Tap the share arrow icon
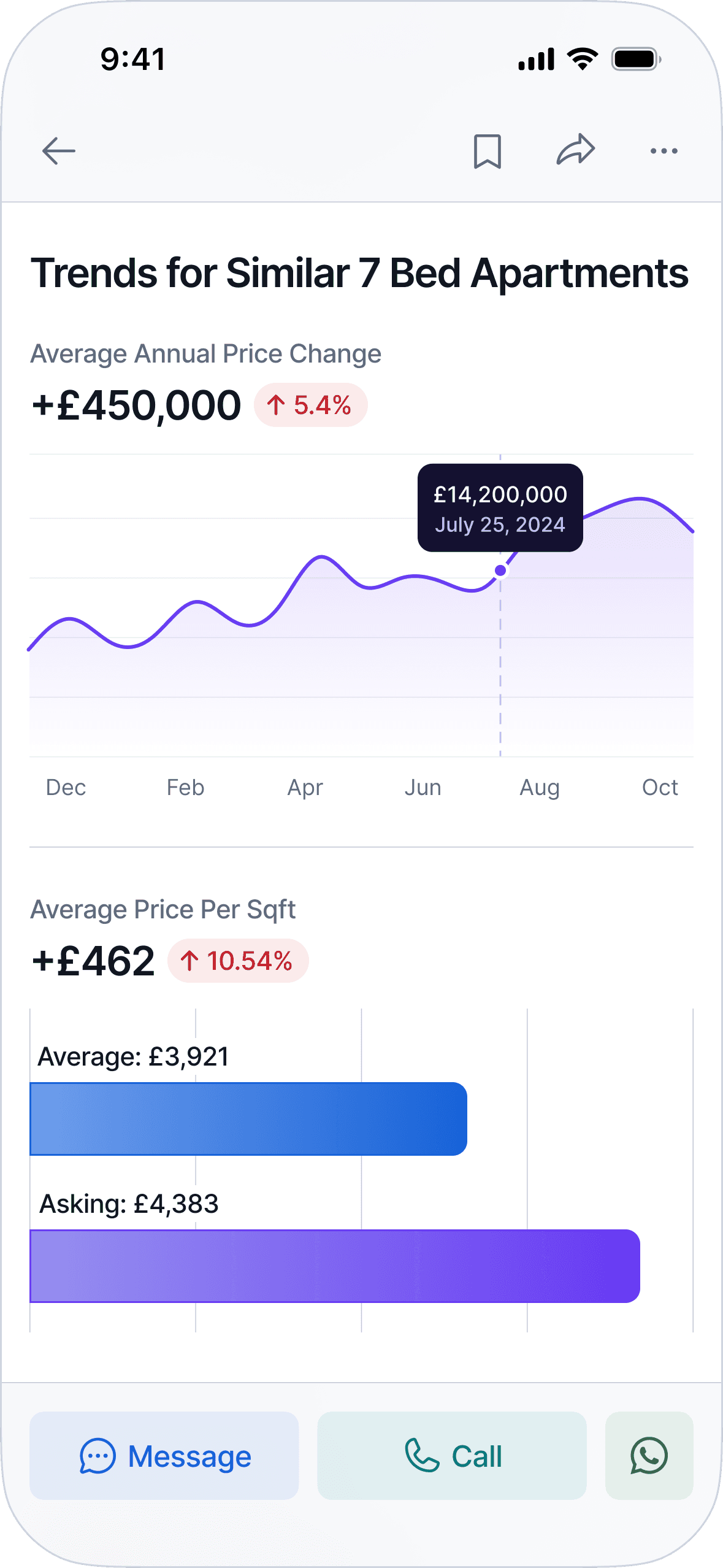 [x=576, y=150]
